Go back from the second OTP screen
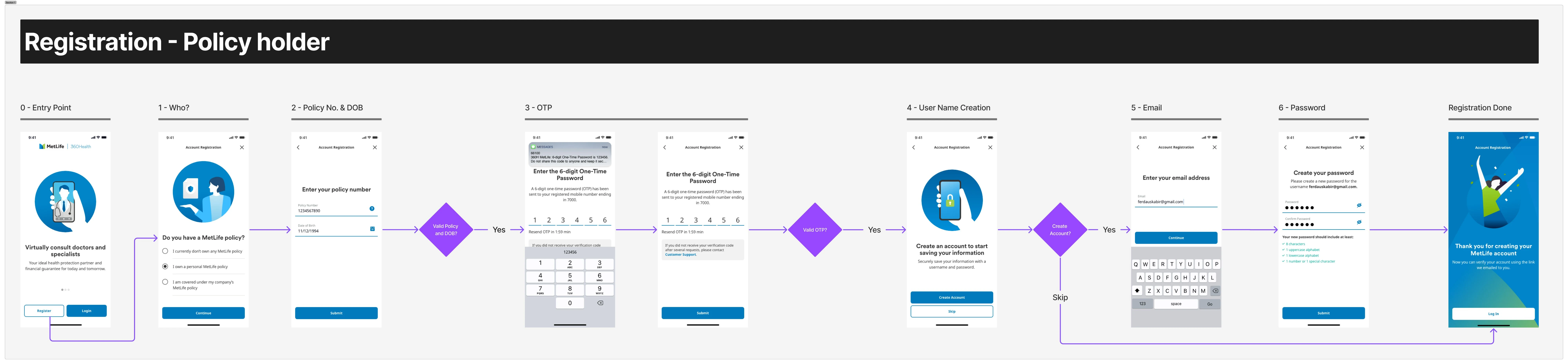Viewport: 1568px width, 364px height. click(x=665, y=147)
